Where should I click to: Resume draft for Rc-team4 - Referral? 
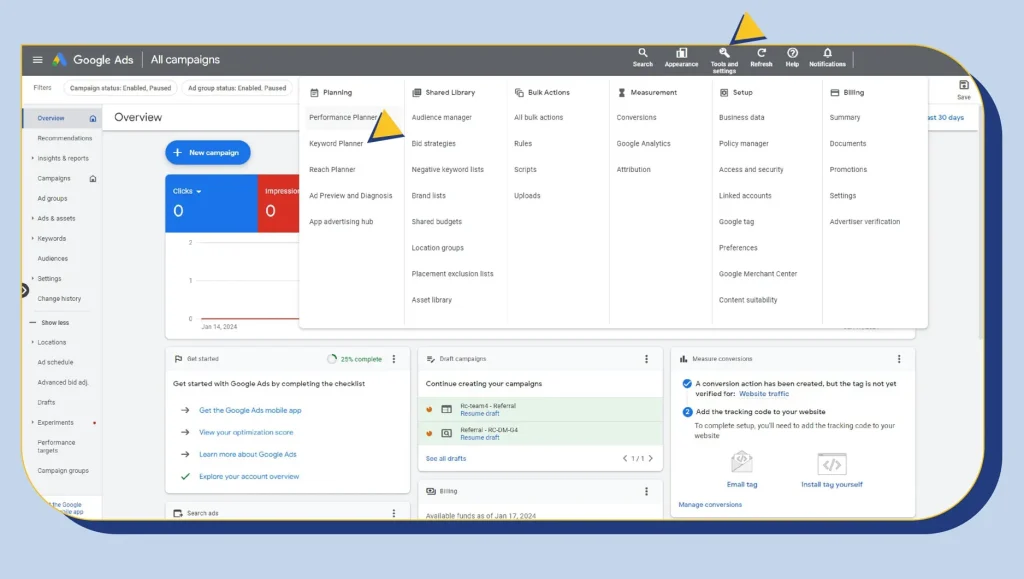tap(479, 414)
